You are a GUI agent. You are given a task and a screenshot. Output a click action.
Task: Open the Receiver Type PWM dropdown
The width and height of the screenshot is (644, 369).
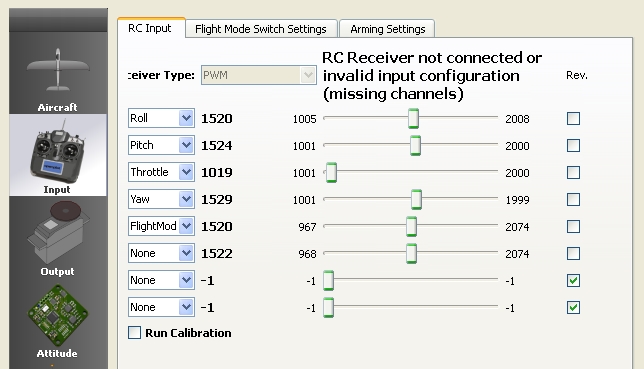pyautogui.click(x=259, y=75)
